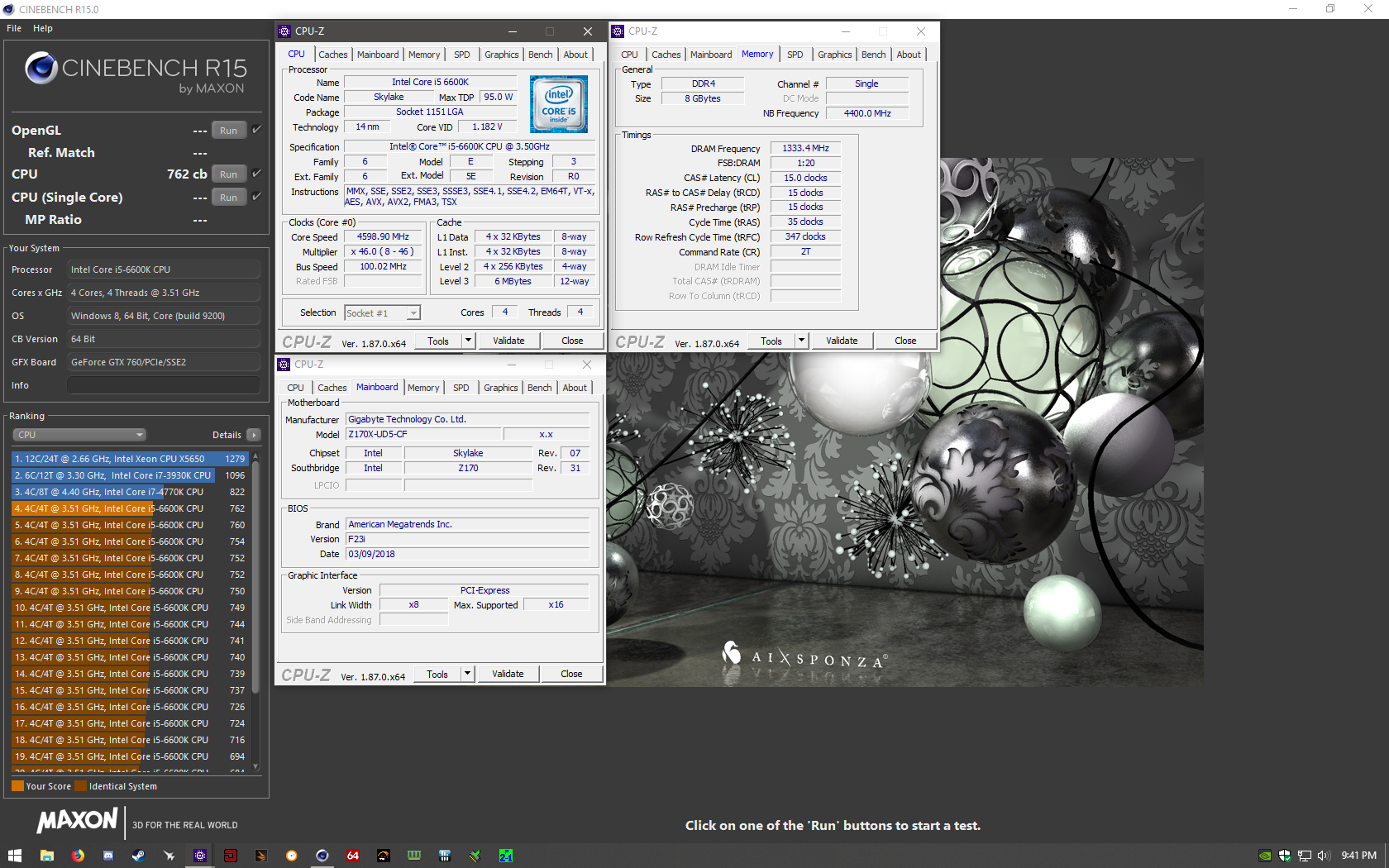Open Windows Security from the system tray
1389x868 pixels.
click(x=1285, y=856)
